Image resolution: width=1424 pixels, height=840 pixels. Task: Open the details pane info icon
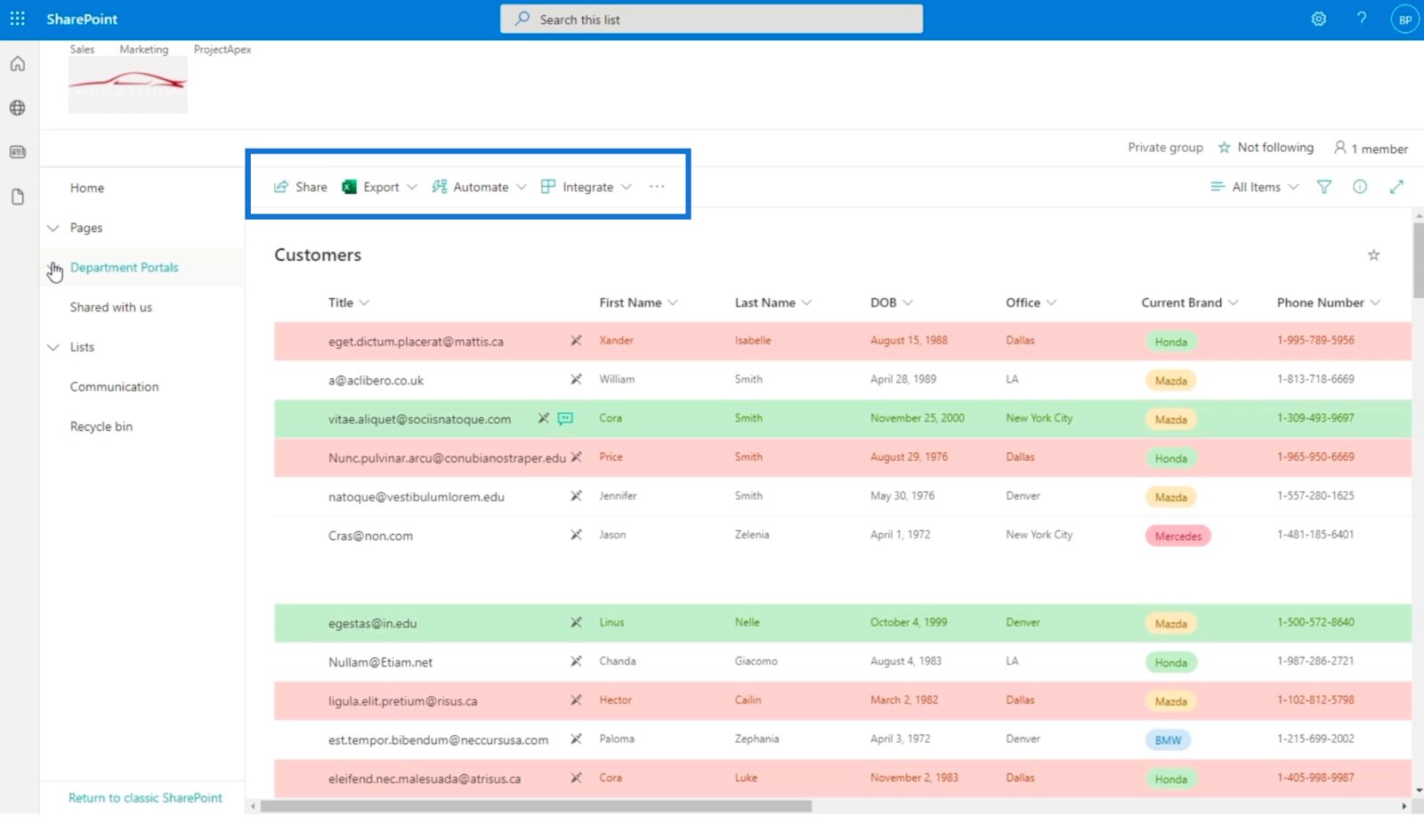[1359, 187]
